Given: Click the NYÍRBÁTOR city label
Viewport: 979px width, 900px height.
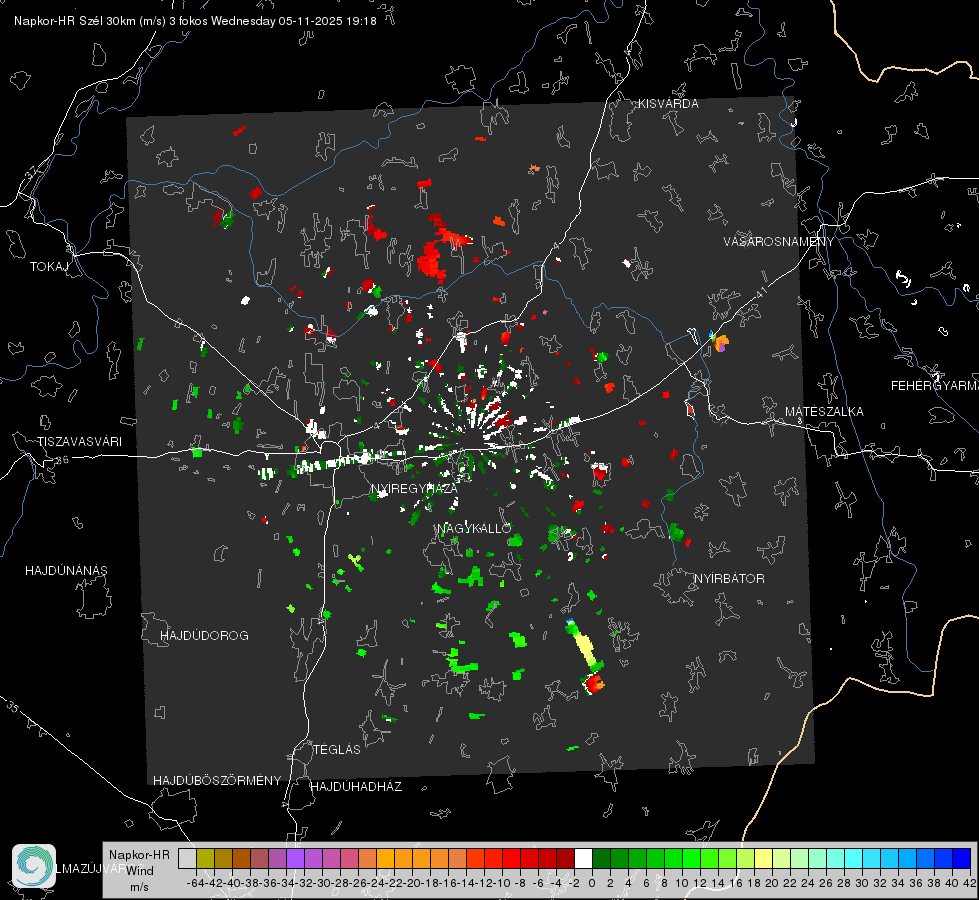Looking at the screenshot, I should coord(729,579).
